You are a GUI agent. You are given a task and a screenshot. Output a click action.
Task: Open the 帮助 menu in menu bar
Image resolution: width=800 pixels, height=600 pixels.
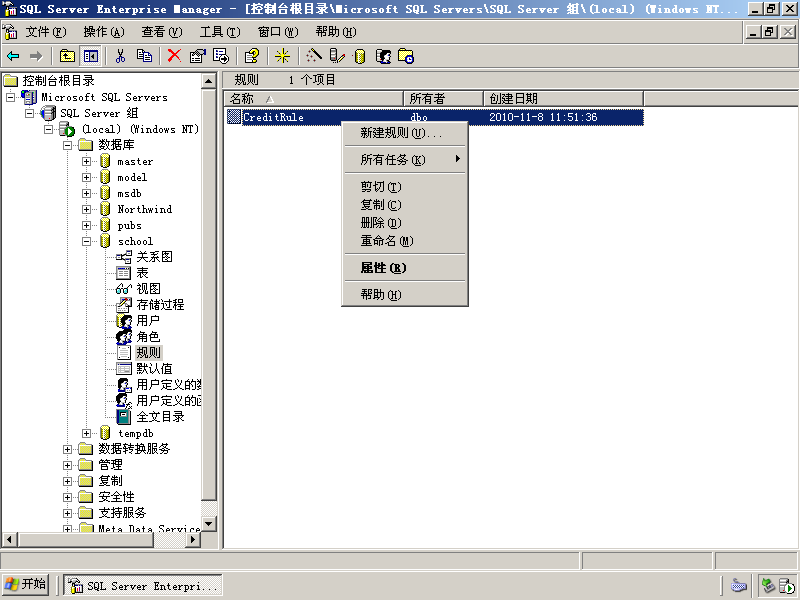click(x=336, y=32)
